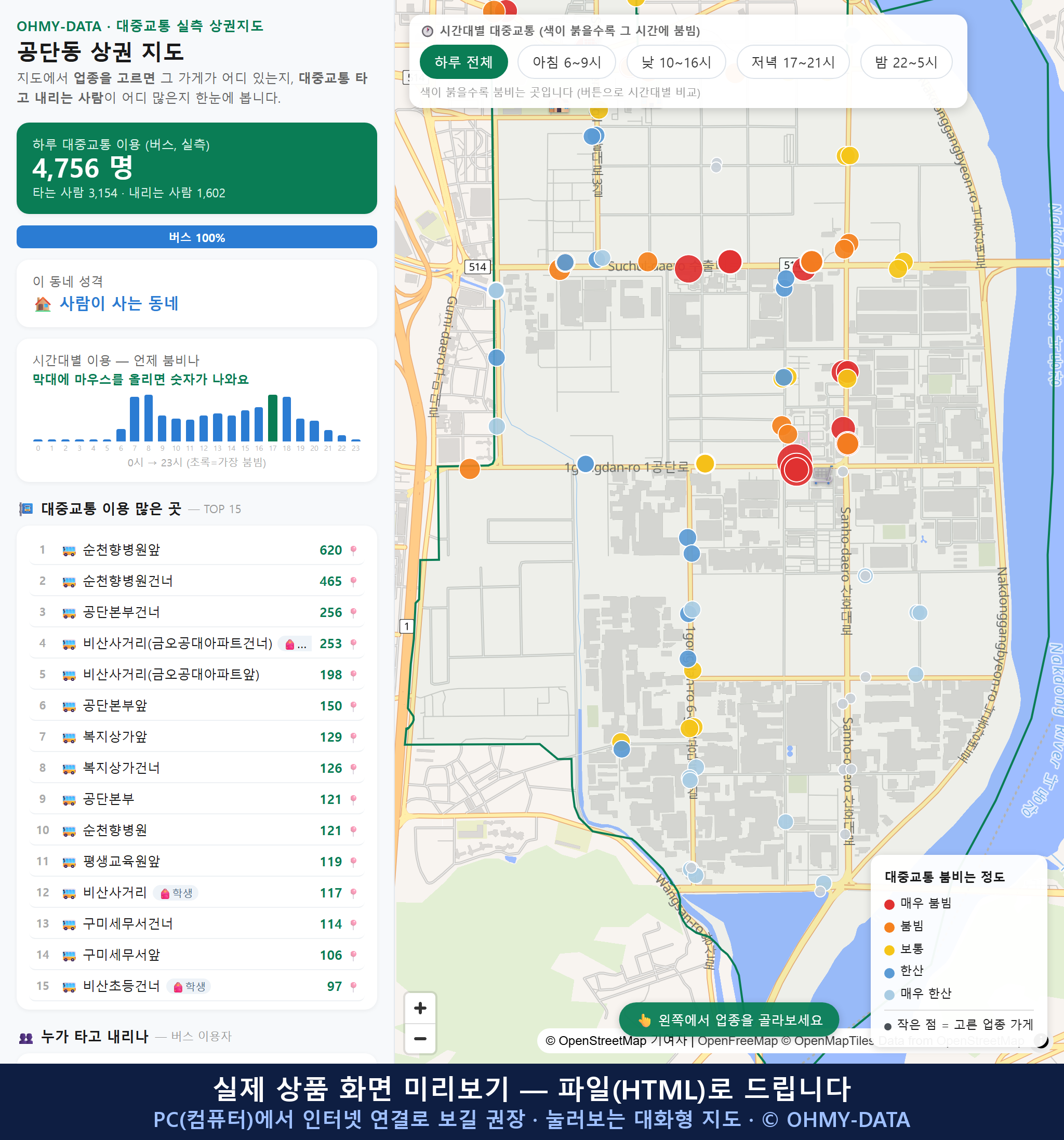Click the people icon beside 누가 타고 내리나
The width and height of the screenshot is (1064, 1140).
tap(26, 1037)
